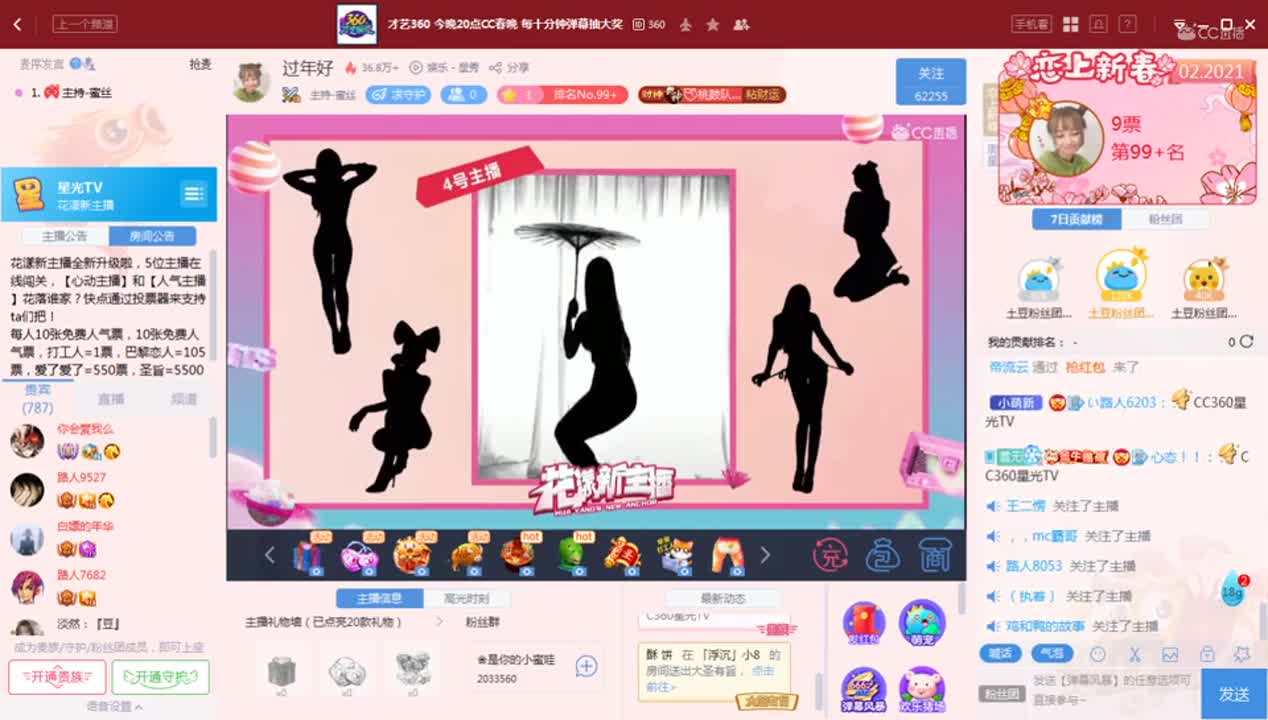The height and width of the screenshot is (720, 1268).
Task: Show more gifts with right arrow
Action: coord(765,555)
